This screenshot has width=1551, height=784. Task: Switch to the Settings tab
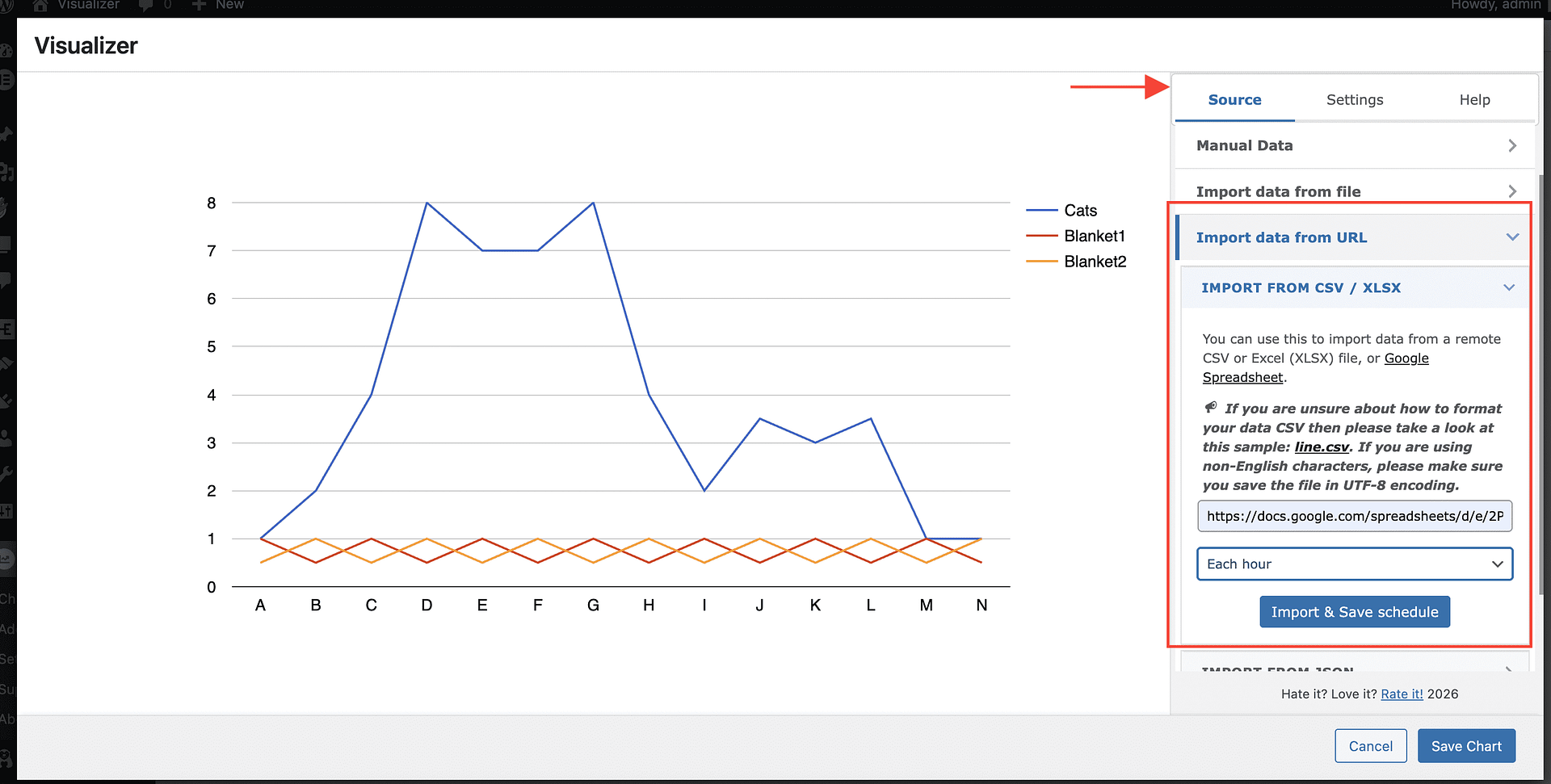click(x=1355, y=100)
